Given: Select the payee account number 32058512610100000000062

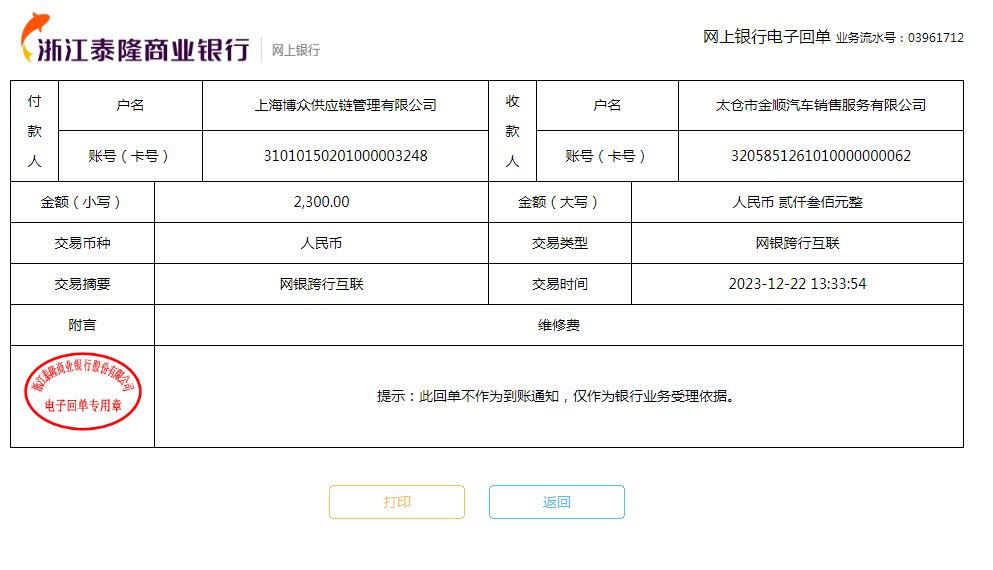Looking at the screenshot, I should click(x=821, y=156).
